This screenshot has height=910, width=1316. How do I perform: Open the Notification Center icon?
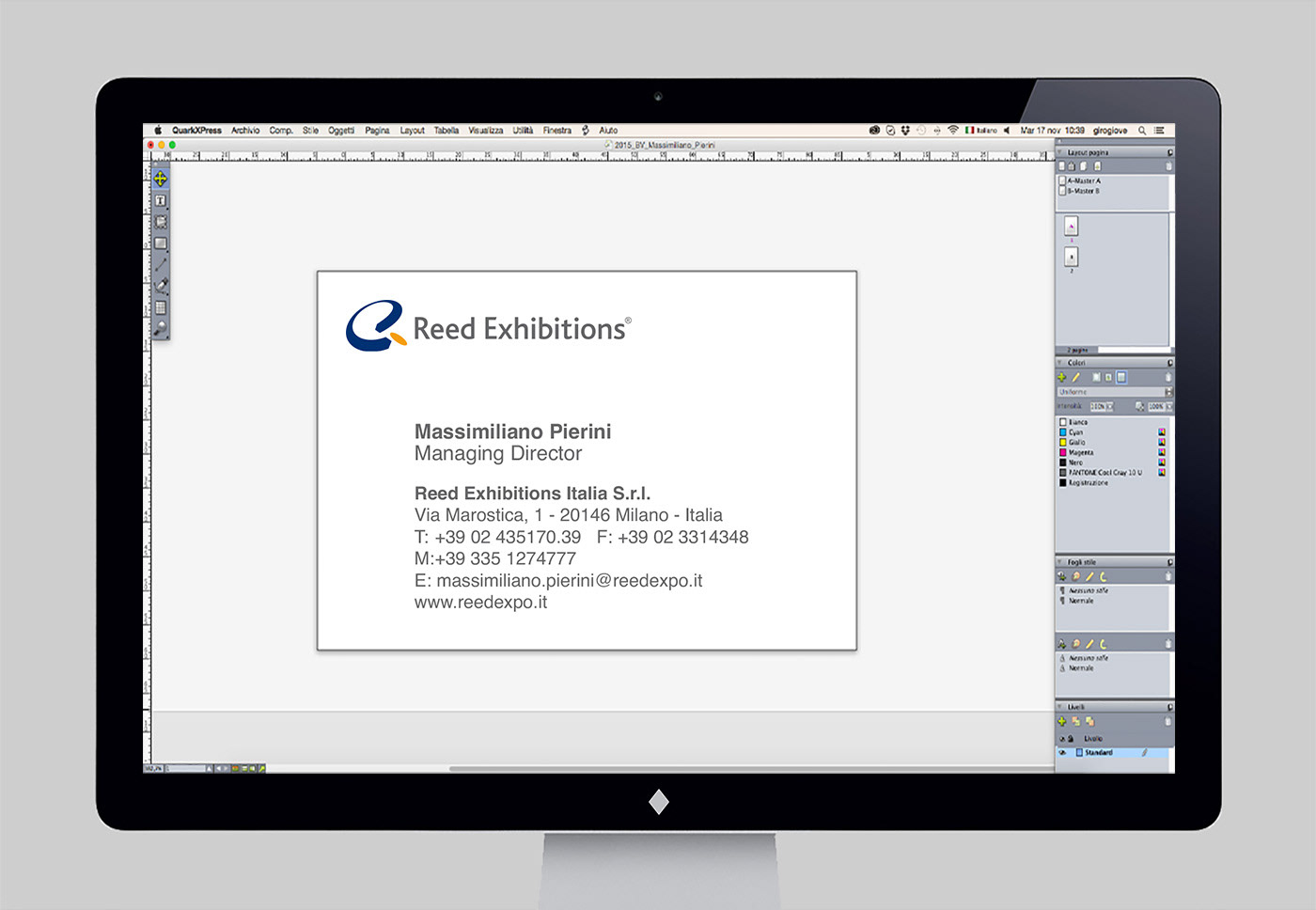[1160, 131]
